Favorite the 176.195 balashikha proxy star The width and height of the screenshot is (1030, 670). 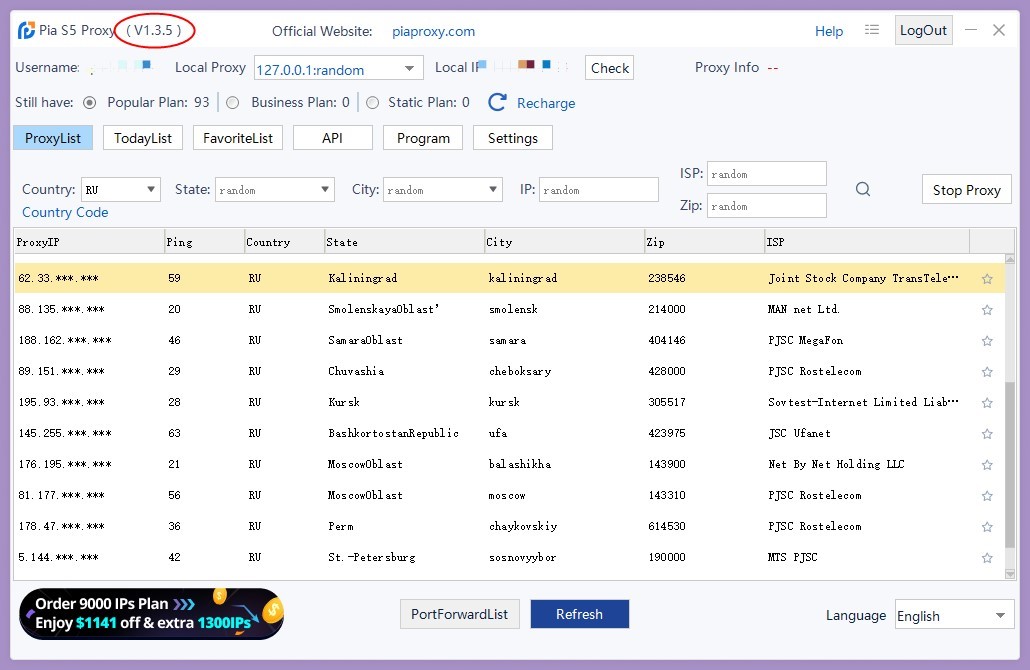point(987,465)
